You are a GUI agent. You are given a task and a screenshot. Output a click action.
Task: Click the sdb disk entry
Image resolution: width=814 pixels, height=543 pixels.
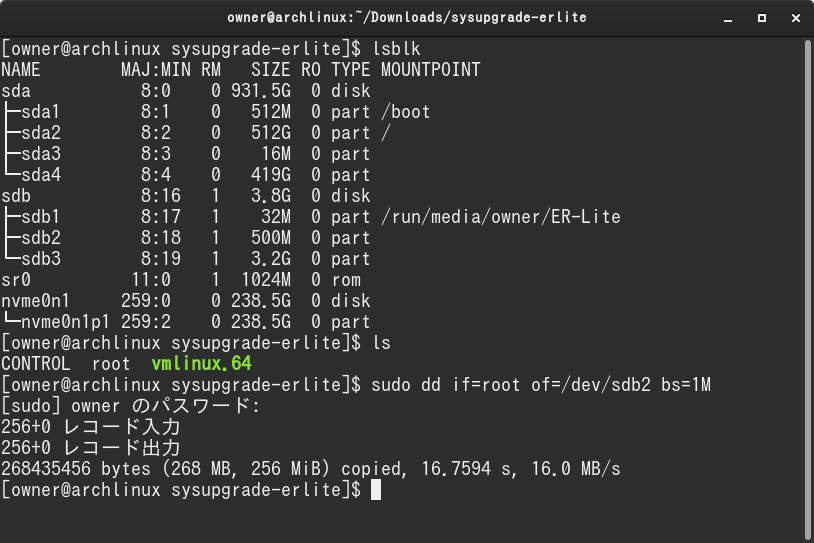click(16, 196)
